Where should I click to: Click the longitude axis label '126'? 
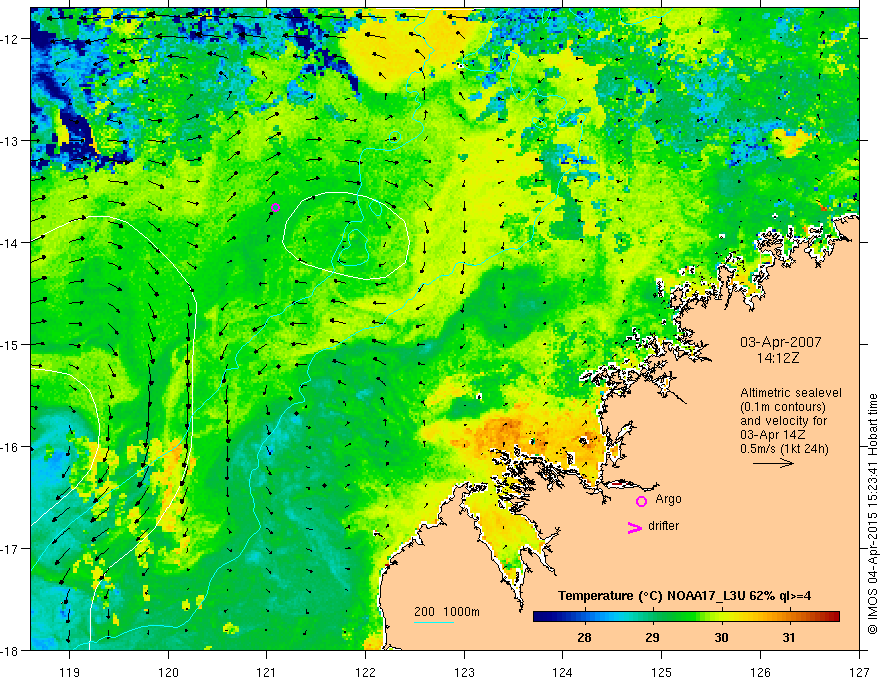click(760, 672)
